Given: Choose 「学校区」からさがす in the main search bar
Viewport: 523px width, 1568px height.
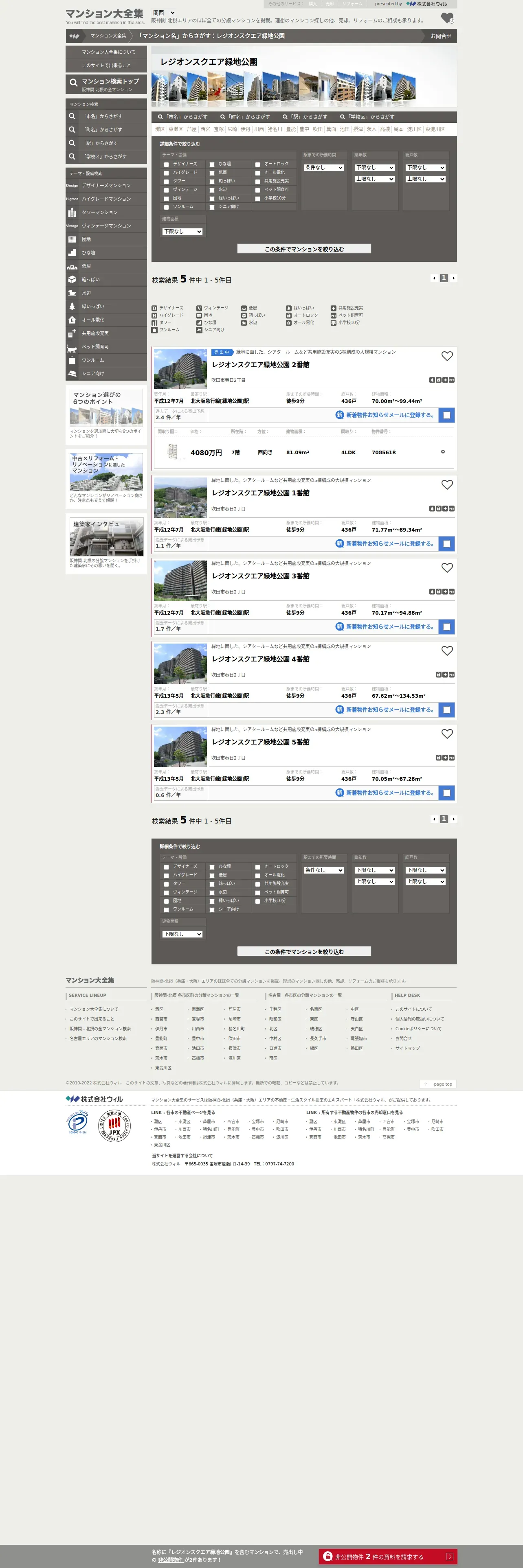Looking at the screenshot, I should (x=367, y=117).
